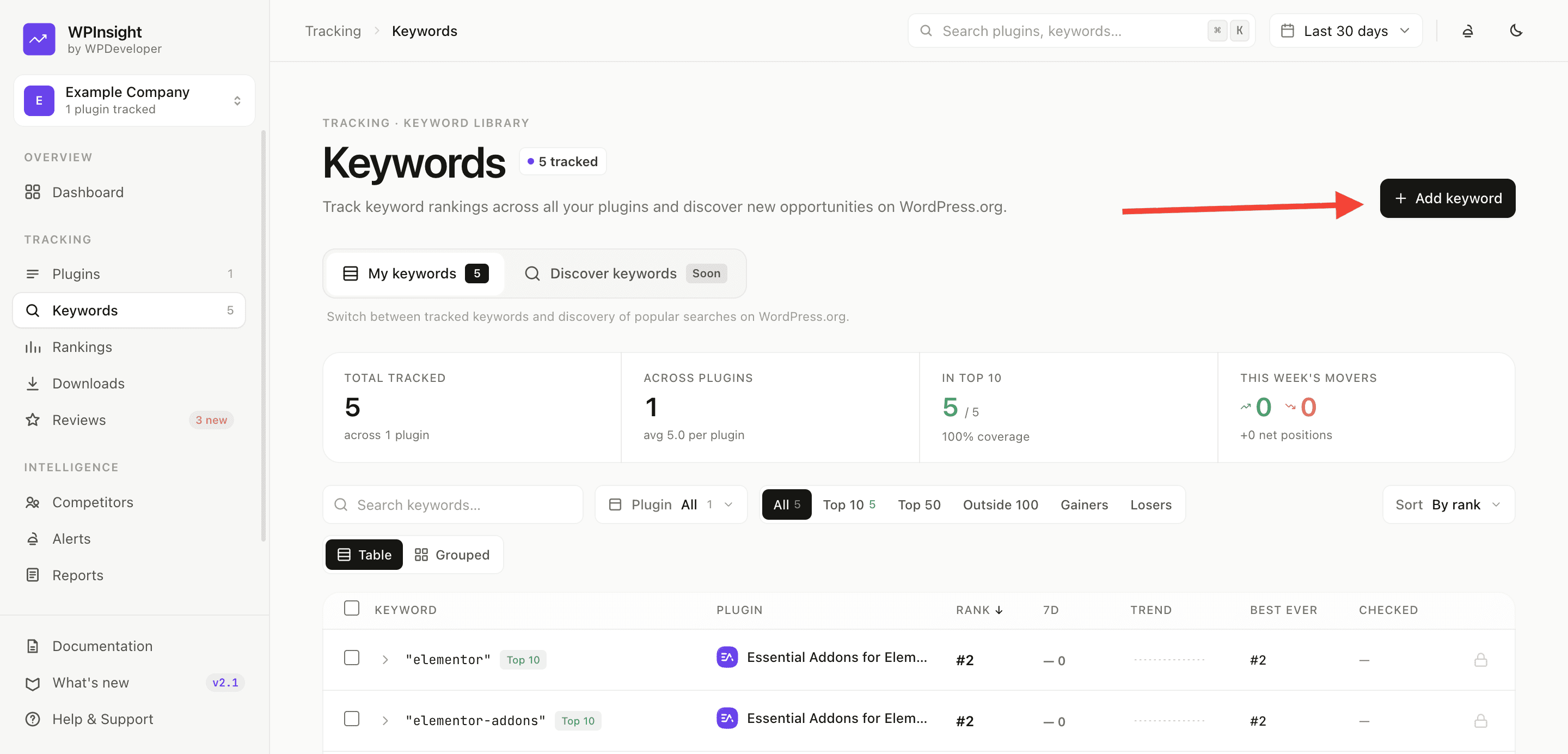Image resolution: width=1568 pixels, height=754 pixels.
Task: Click the Top 10 tag on "elementor"
Action: point(523,660)
